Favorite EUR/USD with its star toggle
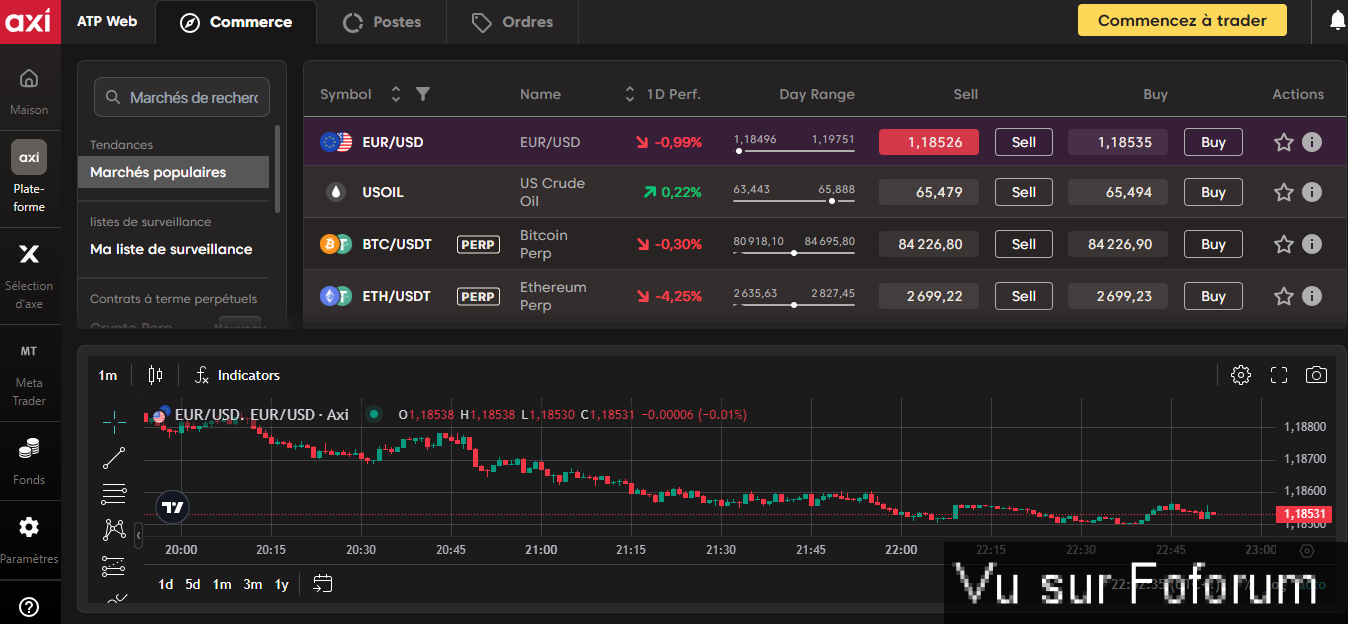Image resolution: width=1348 pixels, height=624 pixels. click(1284, 142)
